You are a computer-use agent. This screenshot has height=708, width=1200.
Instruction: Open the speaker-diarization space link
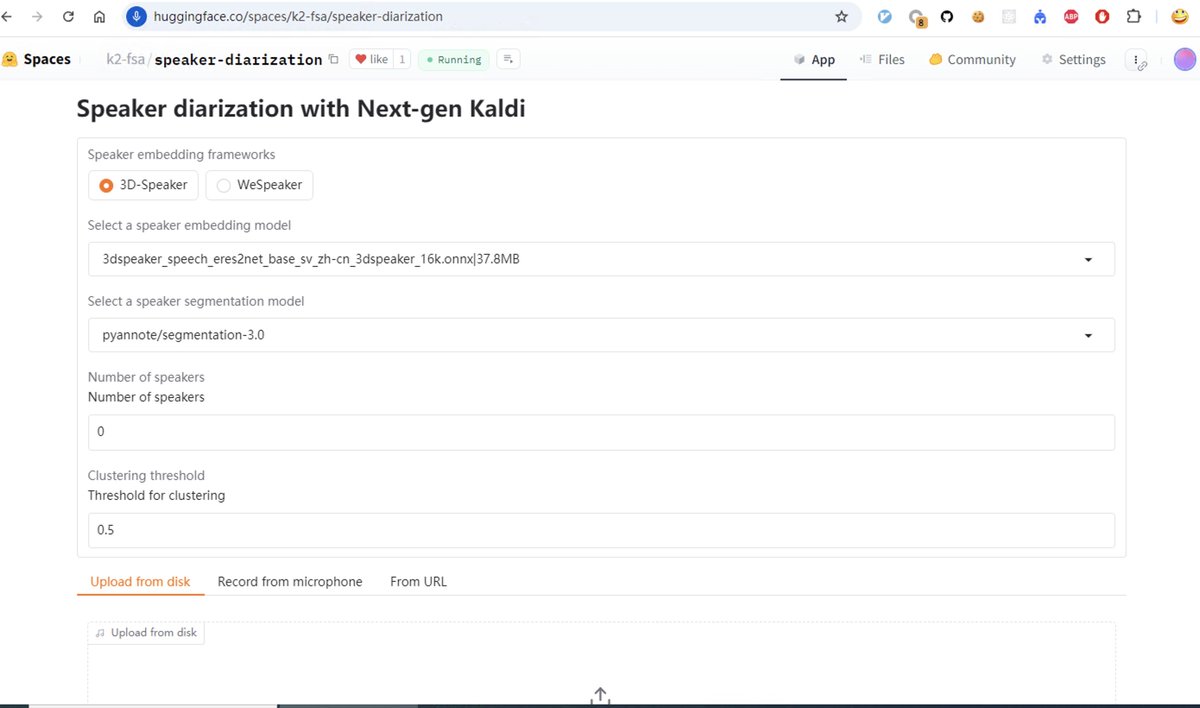[x=238, y=60]
